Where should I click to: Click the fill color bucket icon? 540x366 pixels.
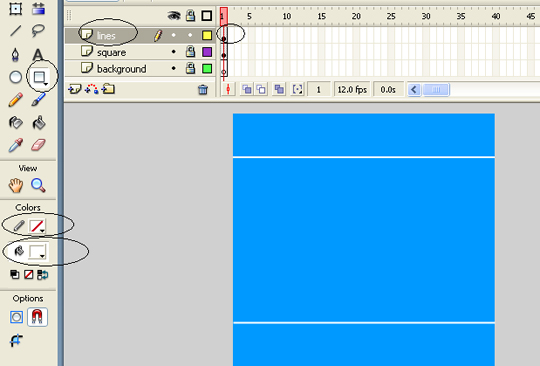tap(19, 251)
